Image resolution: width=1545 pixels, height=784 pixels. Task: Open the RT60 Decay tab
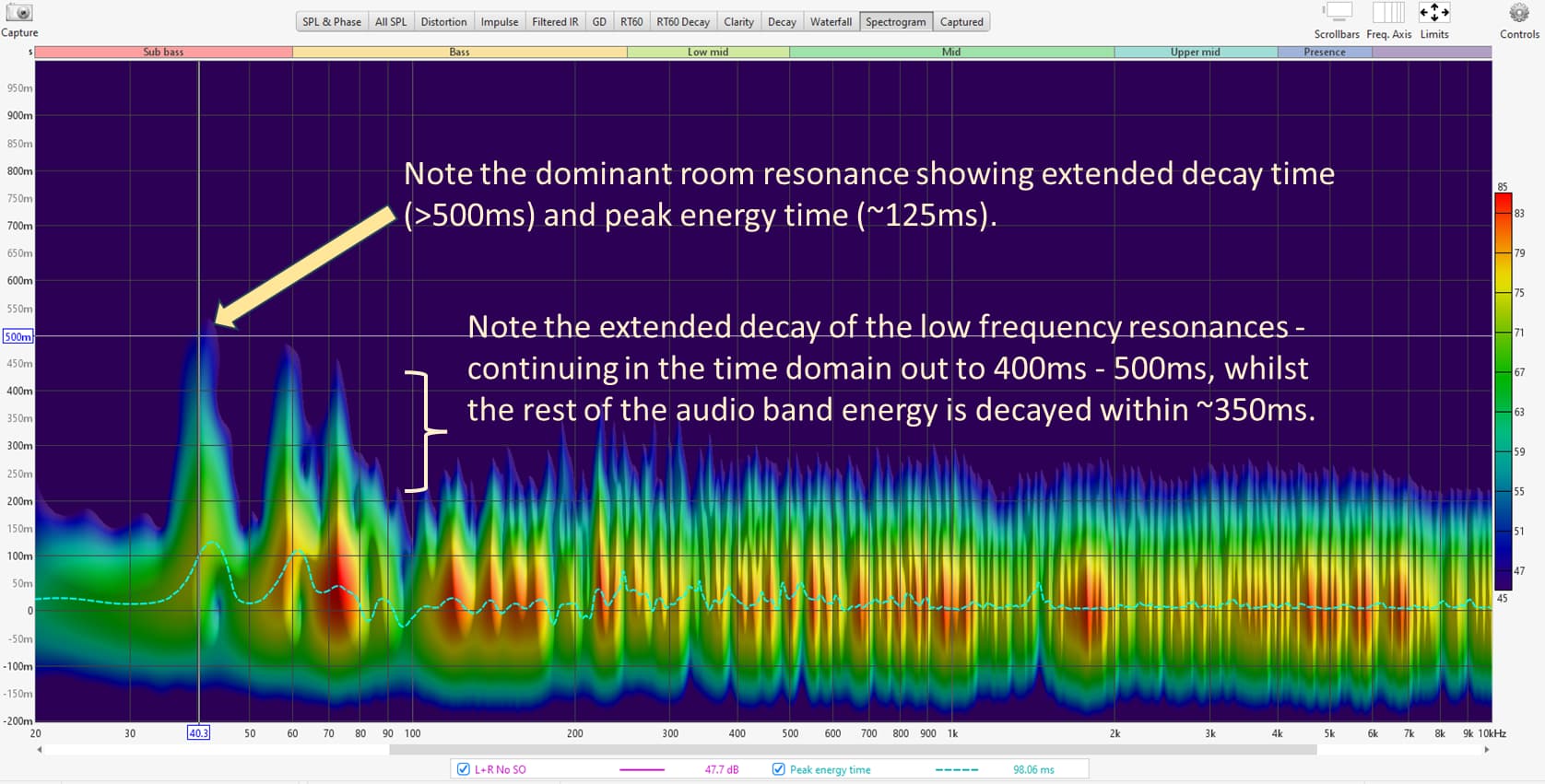[x=683, y=22]
